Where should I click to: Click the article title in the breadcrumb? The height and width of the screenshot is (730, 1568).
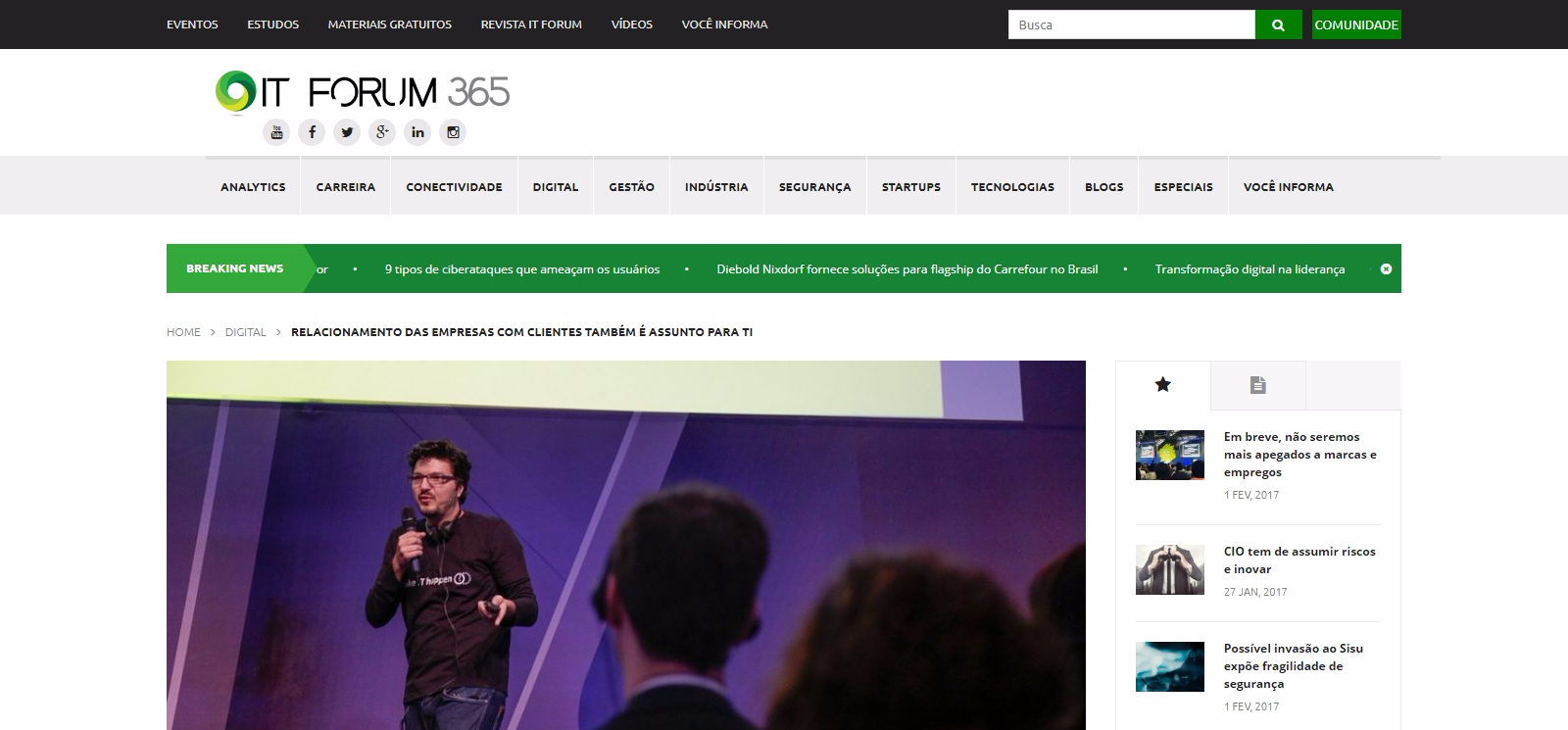[x=521, y=332]
